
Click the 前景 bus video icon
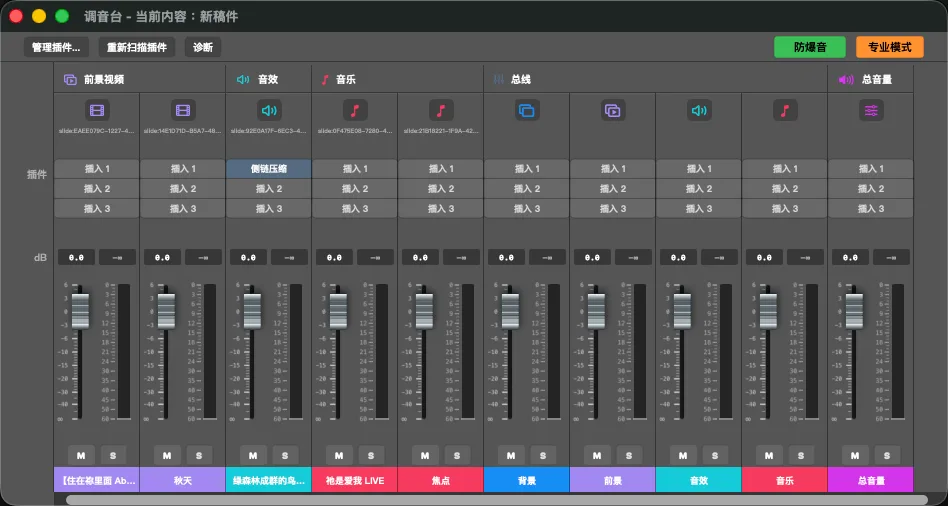coord(612,110)
